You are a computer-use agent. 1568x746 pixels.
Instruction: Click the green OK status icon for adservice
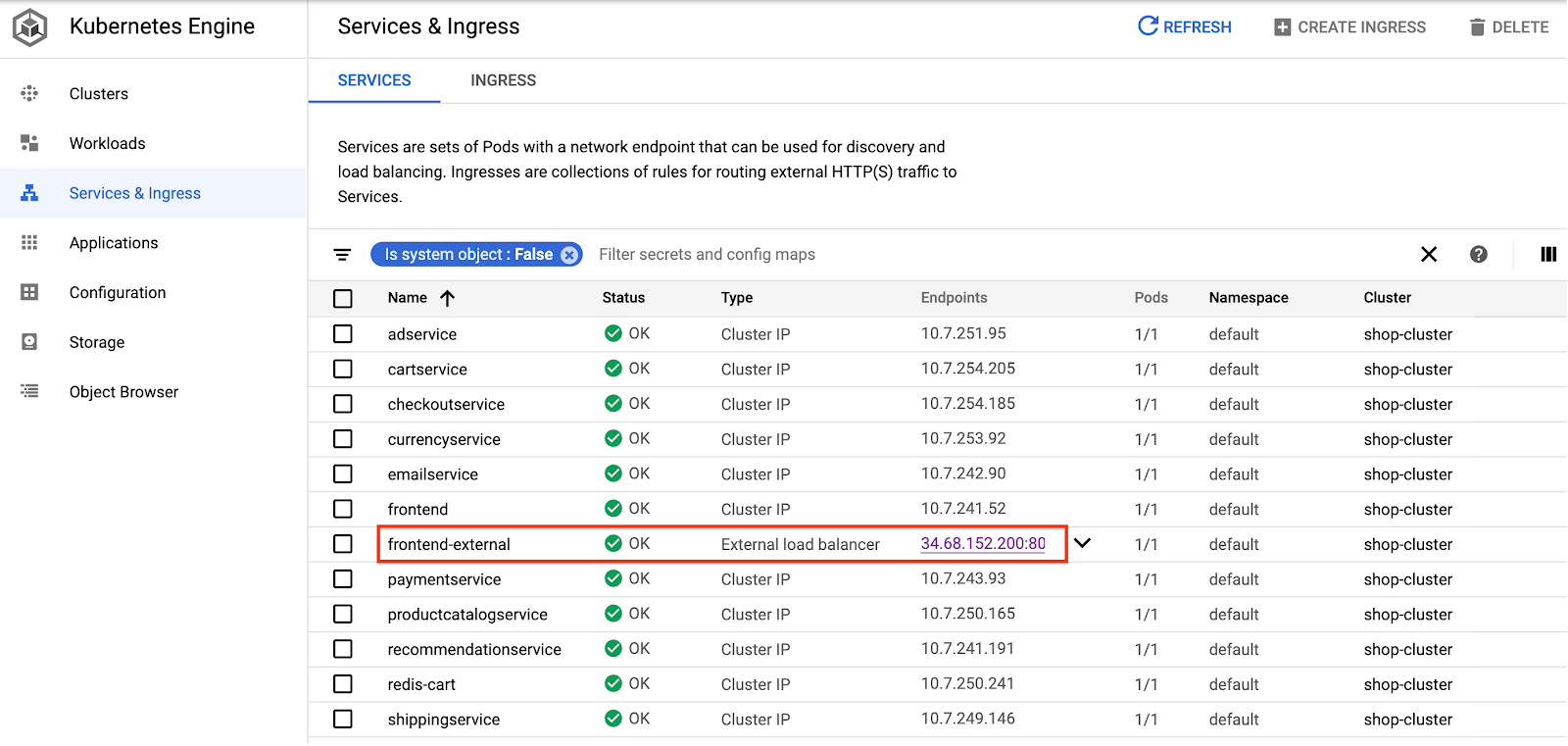(x=613, y=333)
